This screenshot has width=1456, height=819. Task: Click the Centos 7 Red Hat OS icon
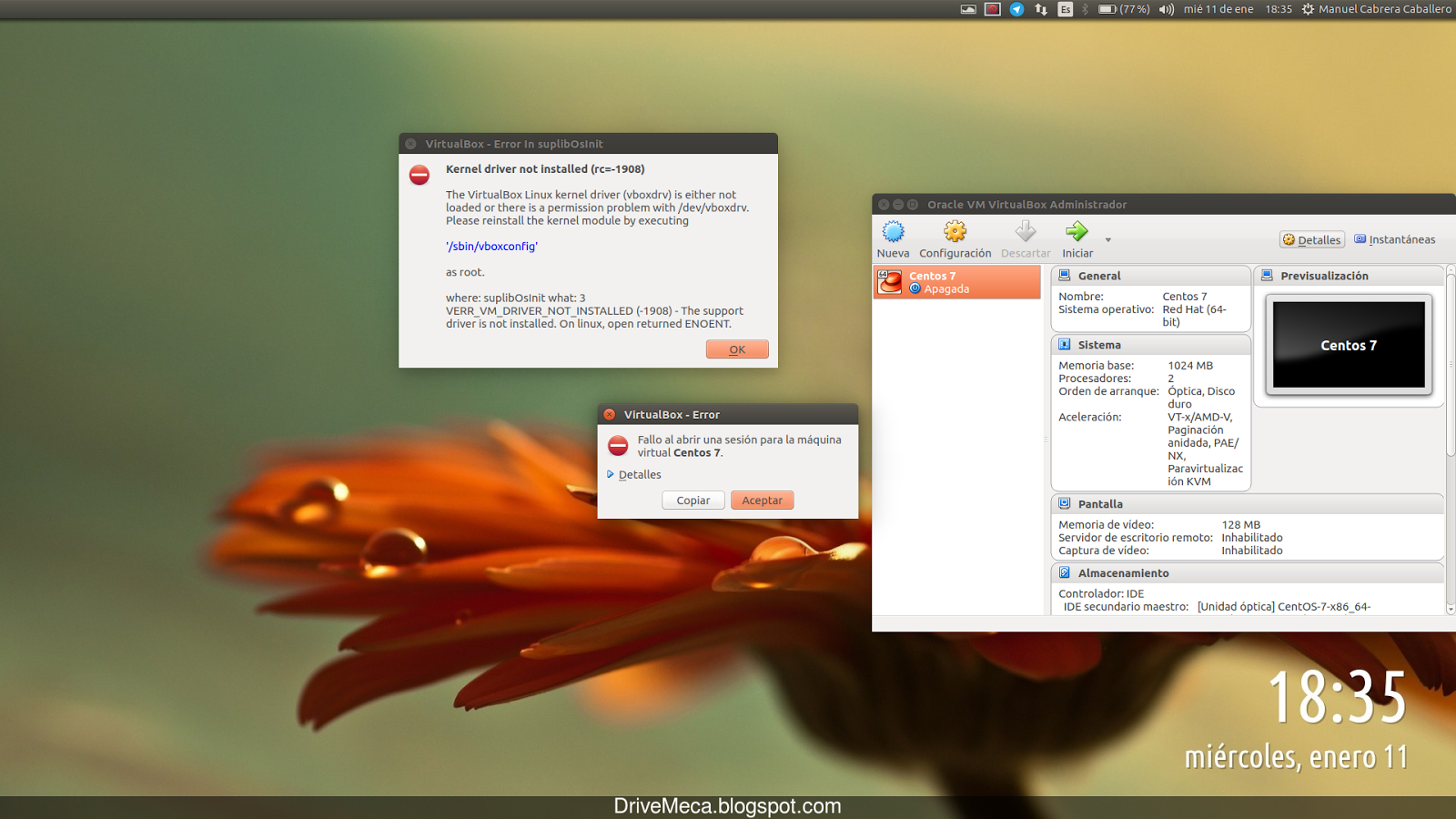889,282
